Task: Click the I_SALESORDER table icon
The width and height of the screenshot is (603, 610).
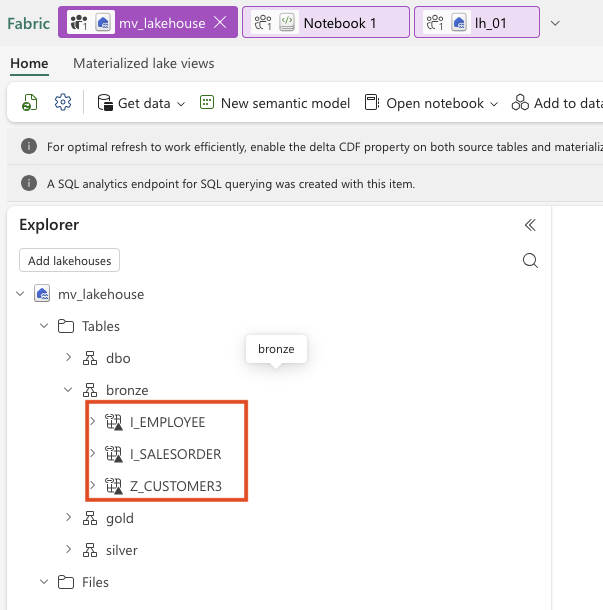Action: pyautogui.click(x=114, y=455)
